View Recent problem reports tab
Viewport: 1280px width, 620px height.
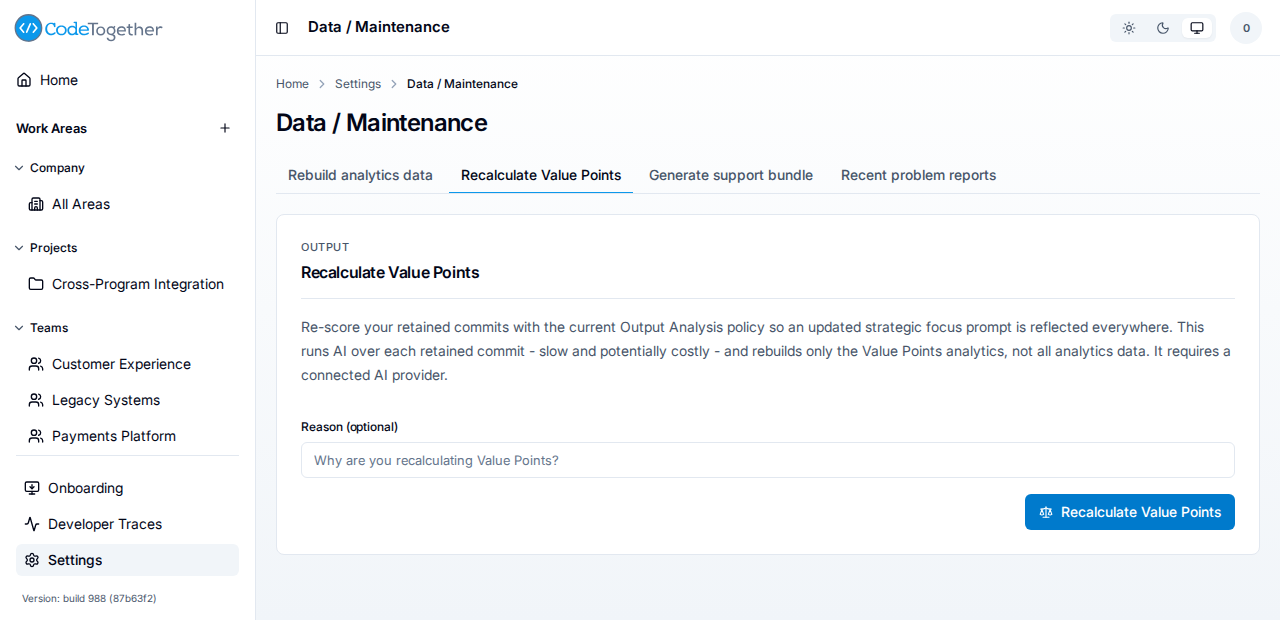click(918, 175)
